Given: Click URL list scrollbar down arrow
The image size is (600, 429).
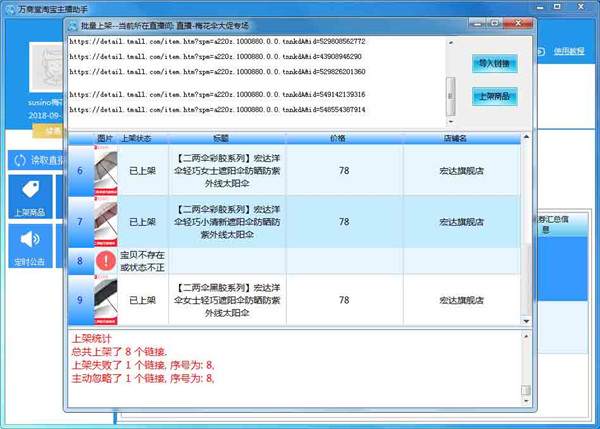Looking at the screenshot, I should (451, 122).
